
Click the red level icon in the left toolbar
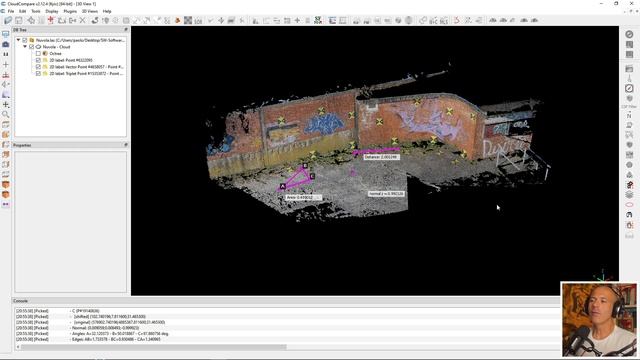tap(5, 75)
